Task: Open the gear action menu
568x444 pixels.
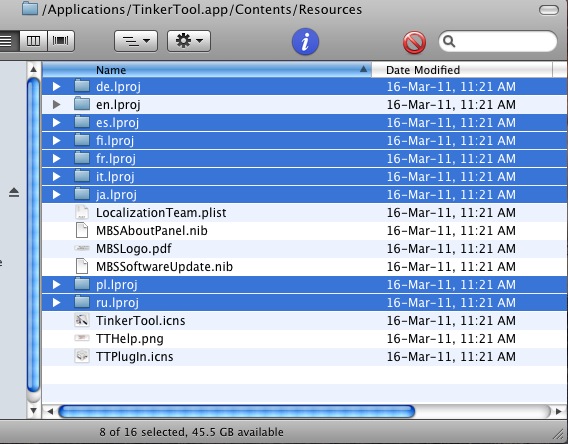Action: tap(189, 41)
